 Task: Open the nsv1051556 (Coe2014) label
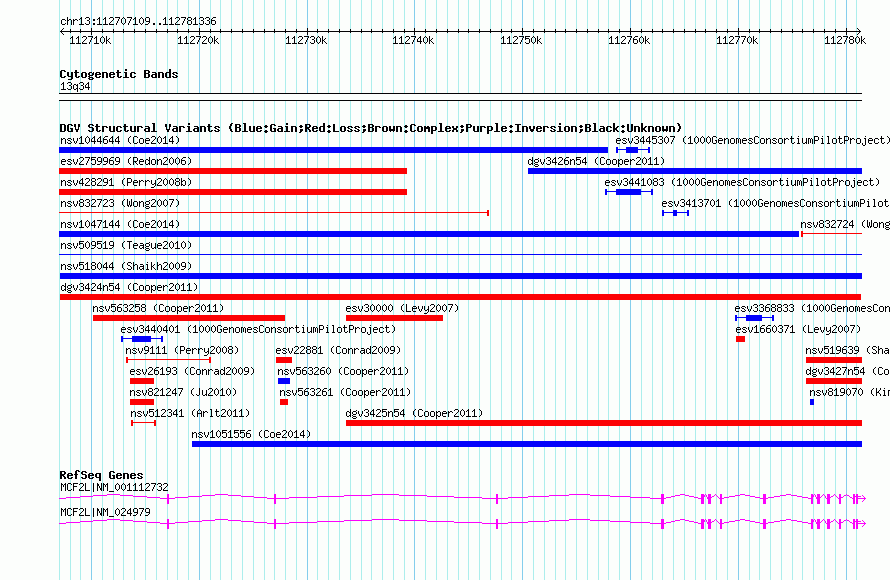[251, 434]
